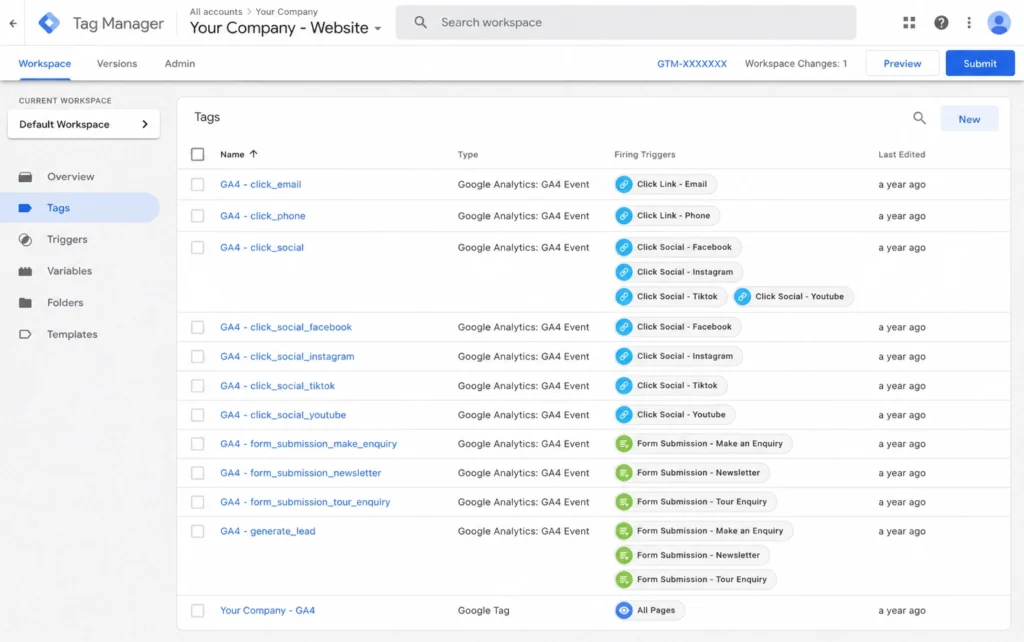The height and width of the screenshot is (642, 1024).
Task: Click the sort arrow beside Name header
Action: 253,154
